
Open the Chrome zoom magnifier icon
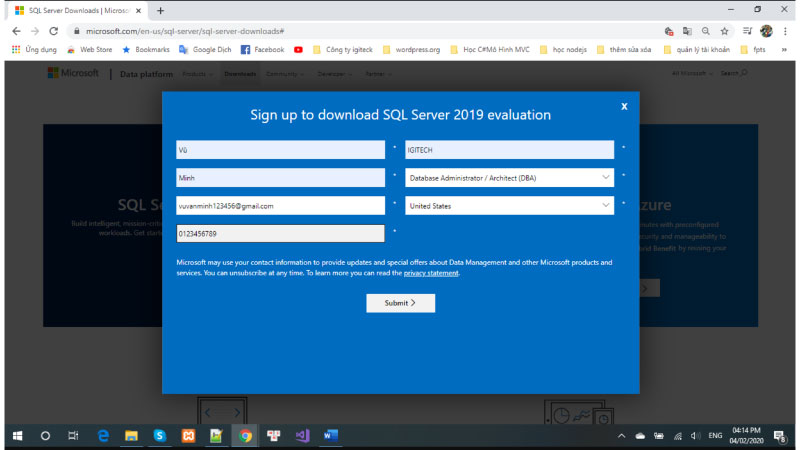point(706,31)
